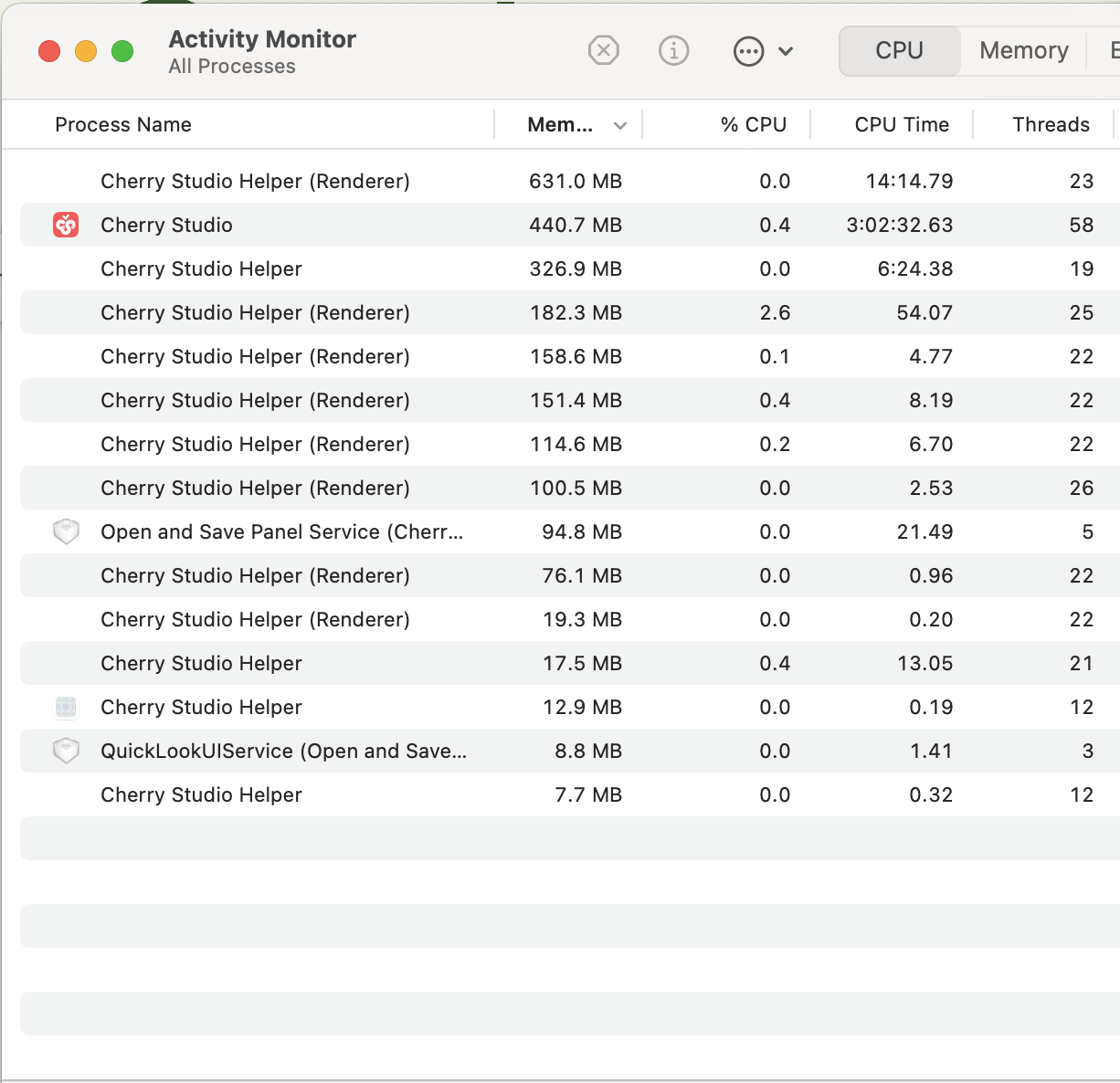This screenshot has width=1120, height=1083.
Task: Click CPU time value 13.05
Action: pos(925,663)
